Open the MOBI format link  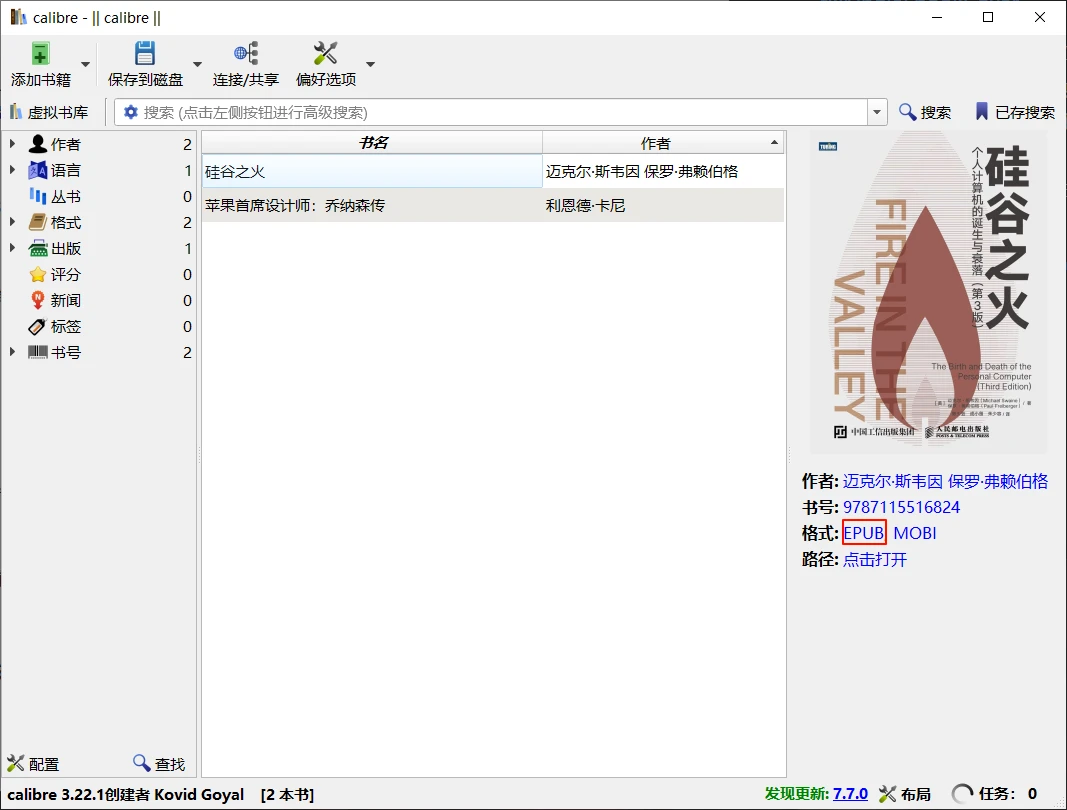915,533
